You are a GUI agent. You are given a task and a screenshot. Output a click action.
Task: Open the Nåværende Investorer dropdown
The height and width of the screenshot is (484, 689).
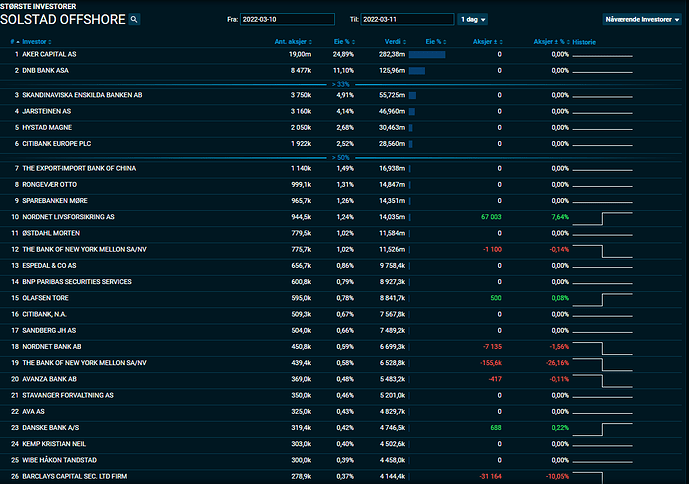pyautogui.click(x=642, y=19)
